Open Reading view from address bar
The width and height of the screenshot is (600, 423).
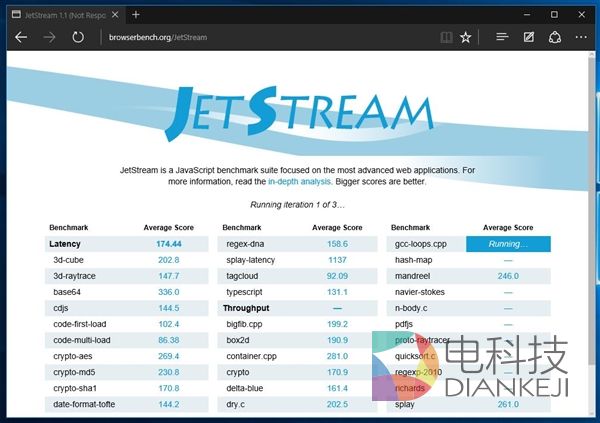[x=446, y=37]
